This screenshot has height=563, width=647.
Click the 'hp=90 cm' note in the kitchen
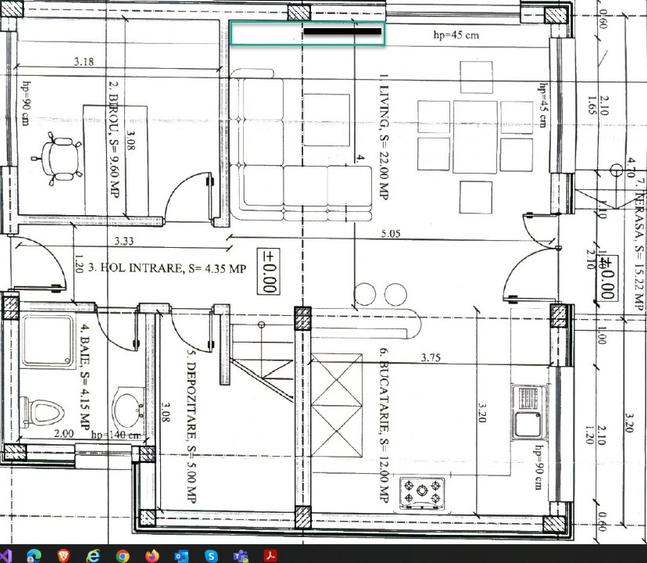tap(538, 466)
